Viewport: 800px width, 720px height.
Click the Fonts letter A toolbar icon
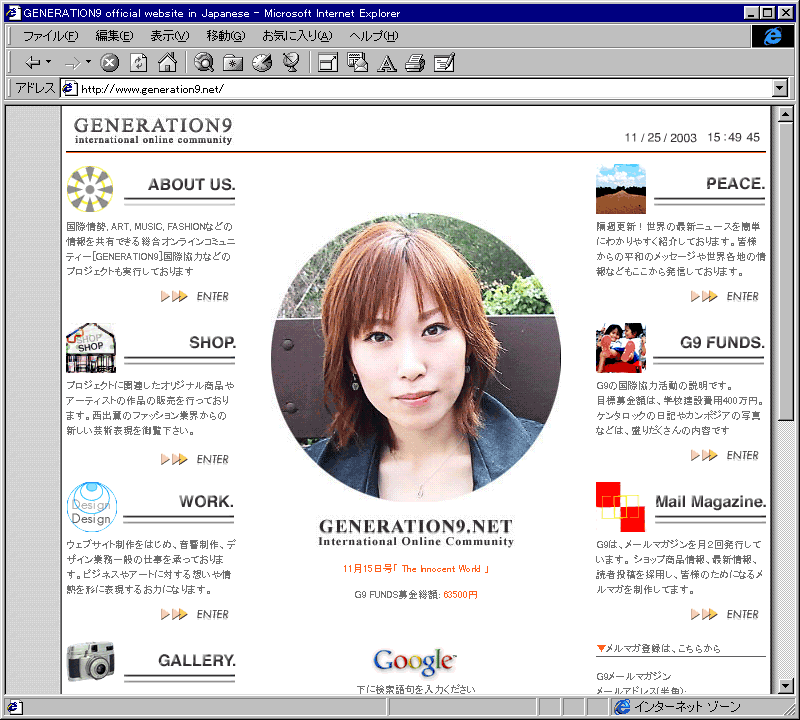(387, 63)
